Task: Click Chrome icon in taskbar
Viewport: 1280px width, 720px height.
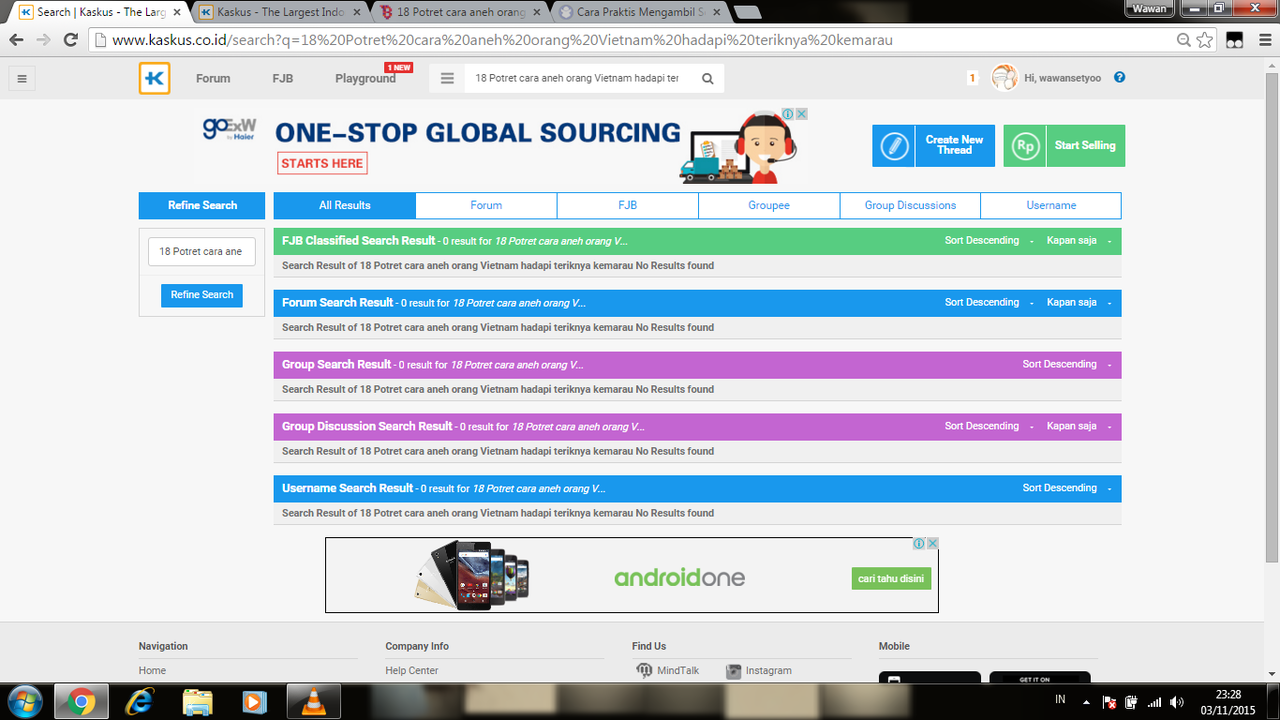Action: click(x=81, y=702)
